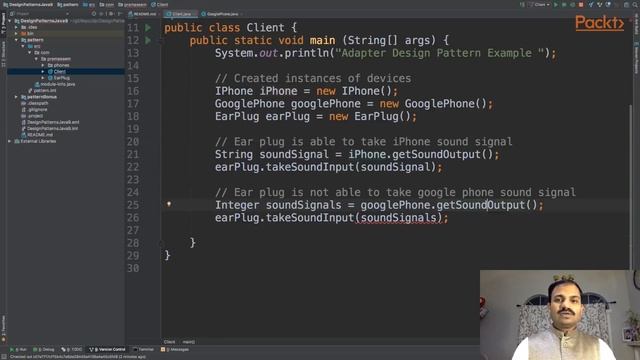Run the main method from line 12 gutter
Screen dimensions: 640x360
point(148,40)
